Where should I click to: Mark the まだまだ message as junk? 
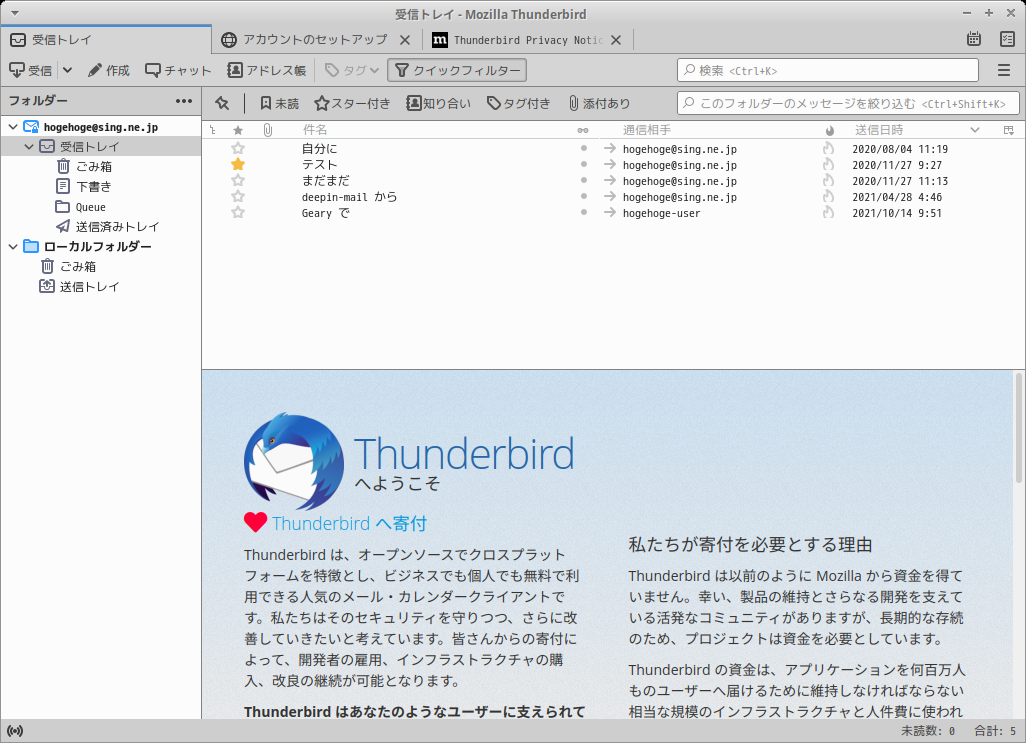828,181
